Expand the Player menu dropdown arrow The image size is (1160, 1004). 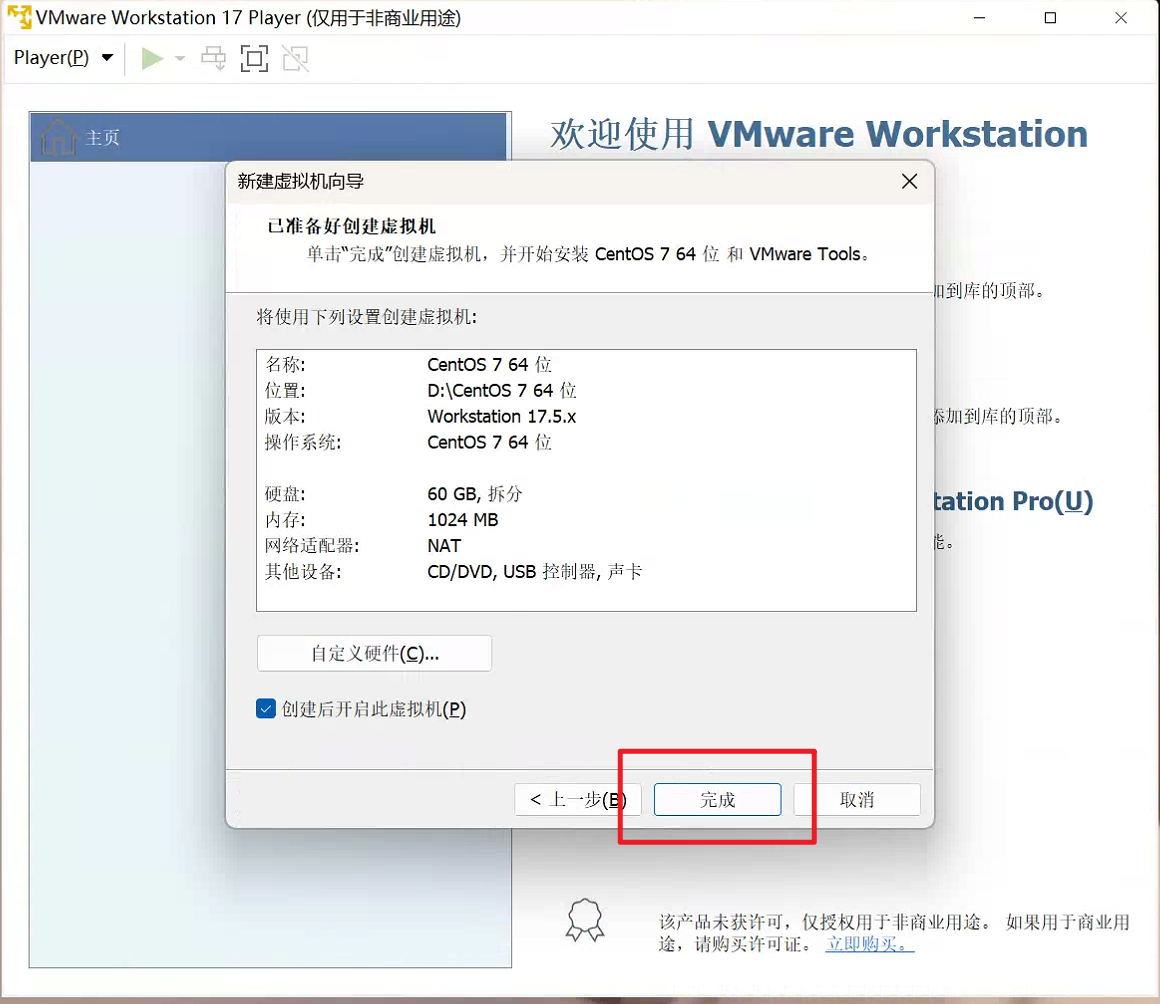click(107, 58)
